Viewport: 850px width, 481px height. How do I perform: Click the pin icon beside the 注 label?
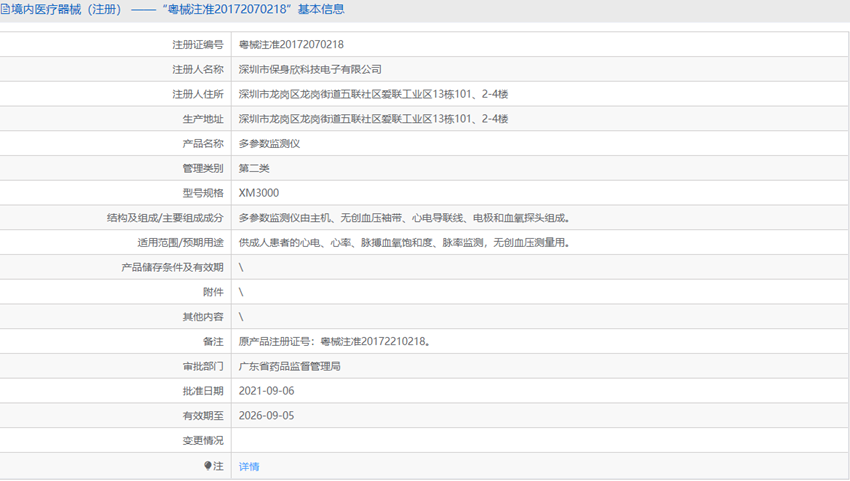pos(208,466)
